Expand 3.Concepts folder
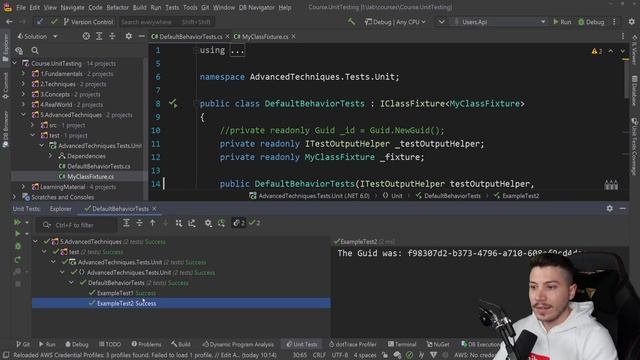The image size is (640, 360). pos(23,94)
